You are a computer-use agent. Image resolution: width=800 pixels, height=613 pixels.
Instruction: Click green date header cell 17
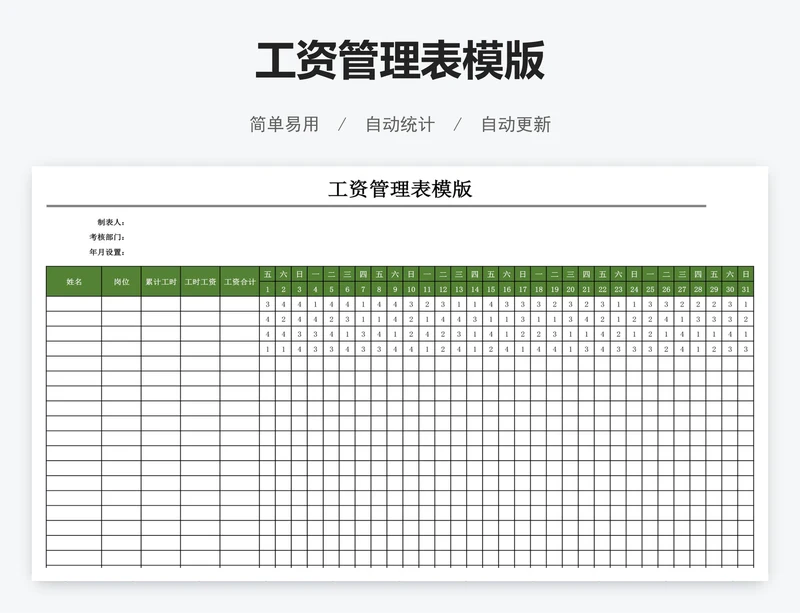pos(522,289)
